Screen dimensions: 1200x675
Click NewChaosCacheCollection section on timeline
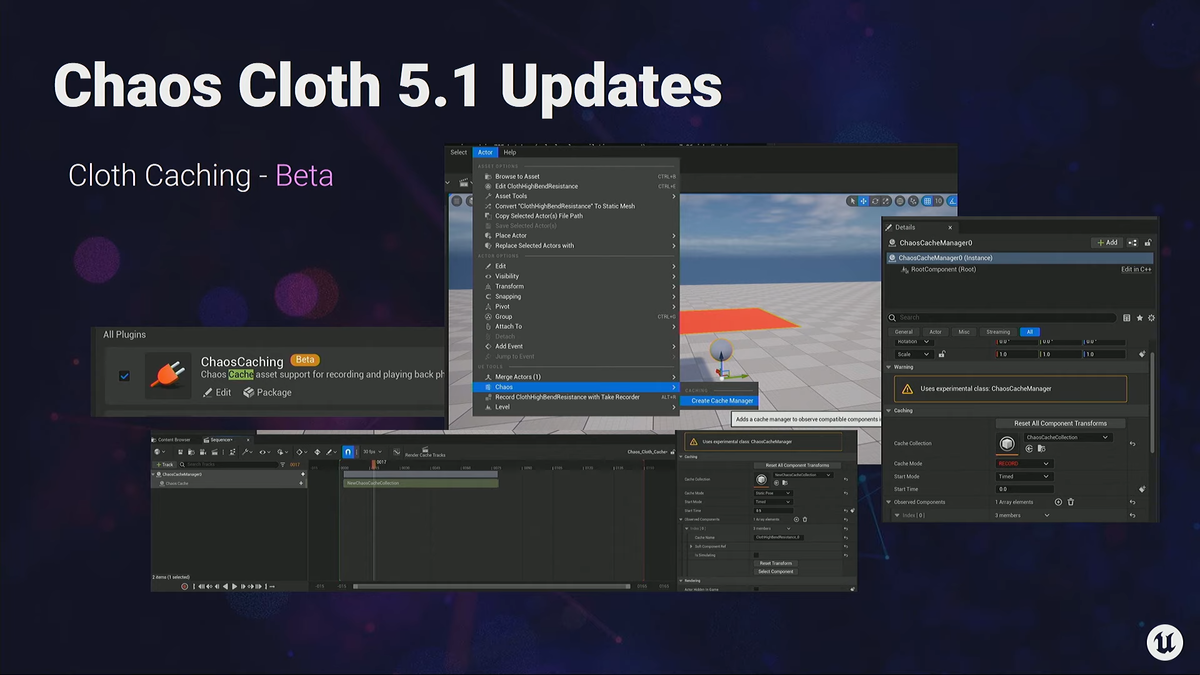tap(420, 483)
